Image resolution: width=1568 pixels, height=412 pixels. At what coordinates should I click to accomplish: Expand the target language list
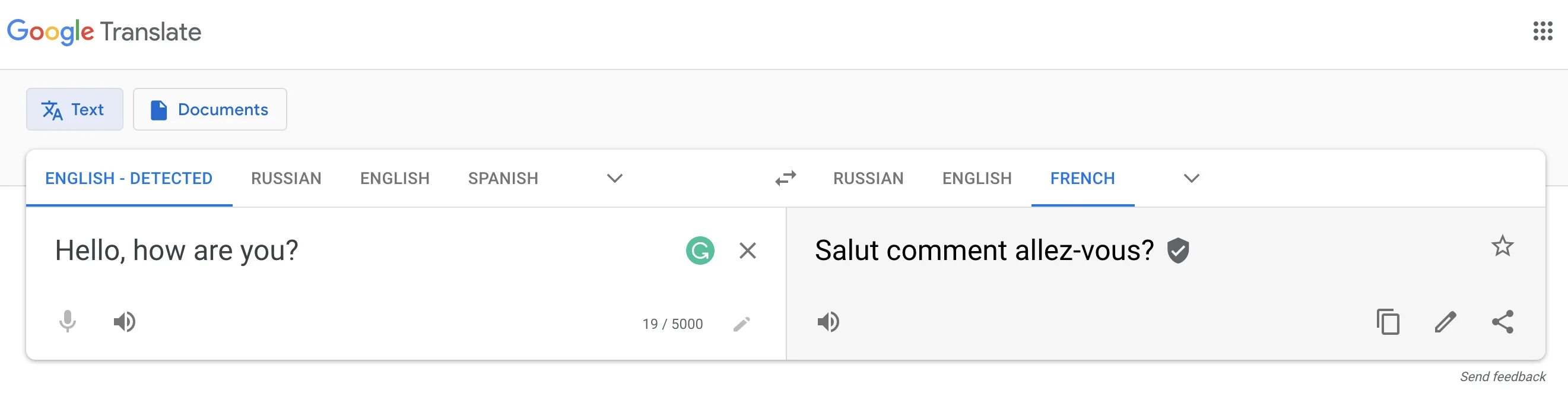1191,178
